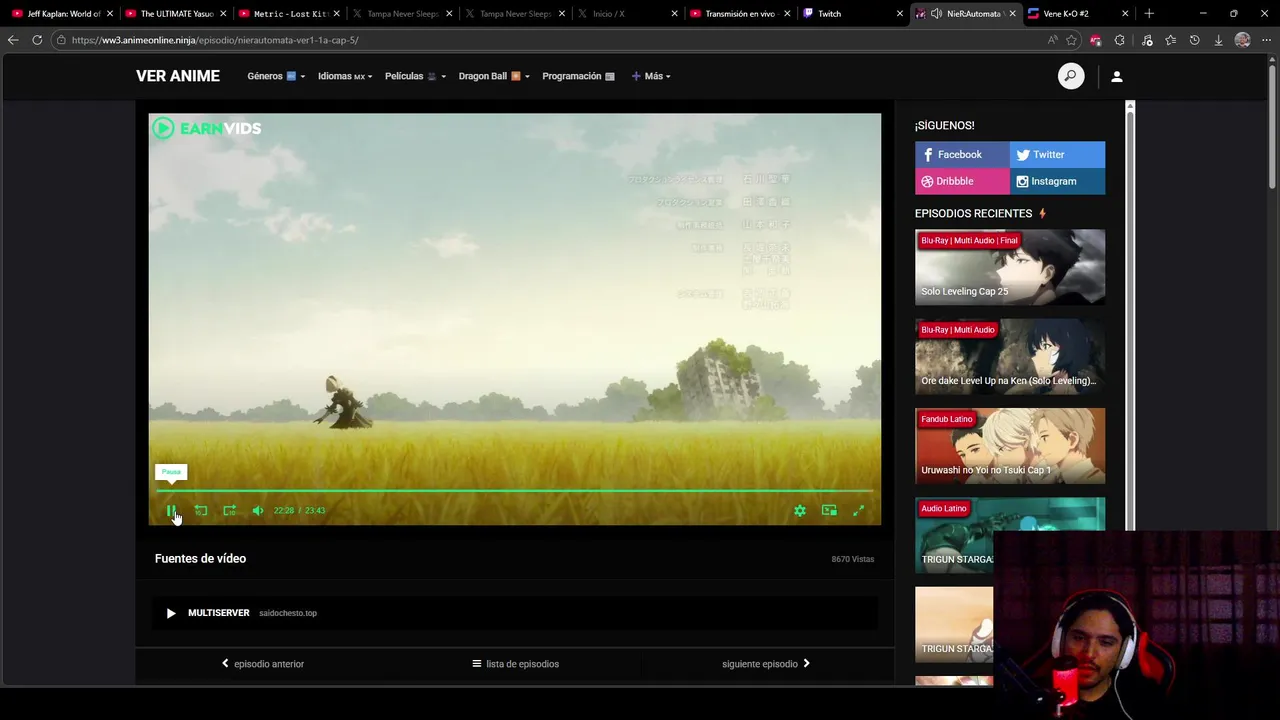Image resolution: width=1280 pixels, height=720 pixels.
Task: Open lista de episodios
Action: click(x=515, y=664)
